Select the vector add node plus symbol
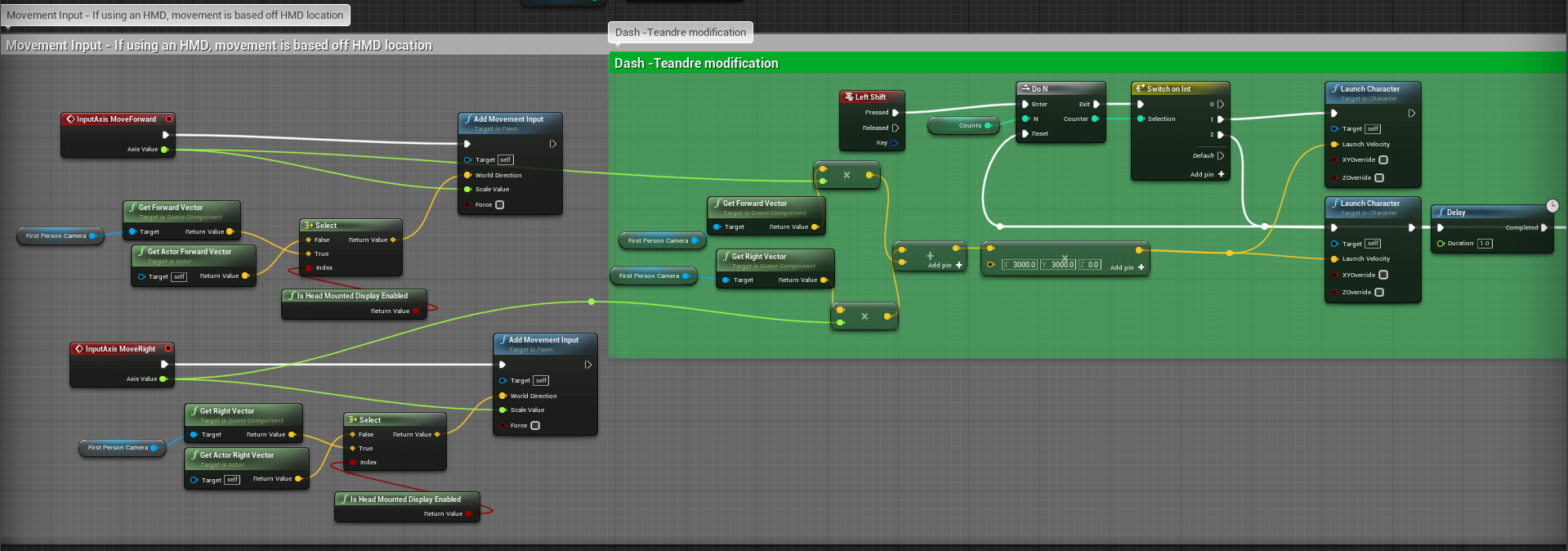Image resolution: width=1568 pixels, height=551 pixels. click(930, 256)
